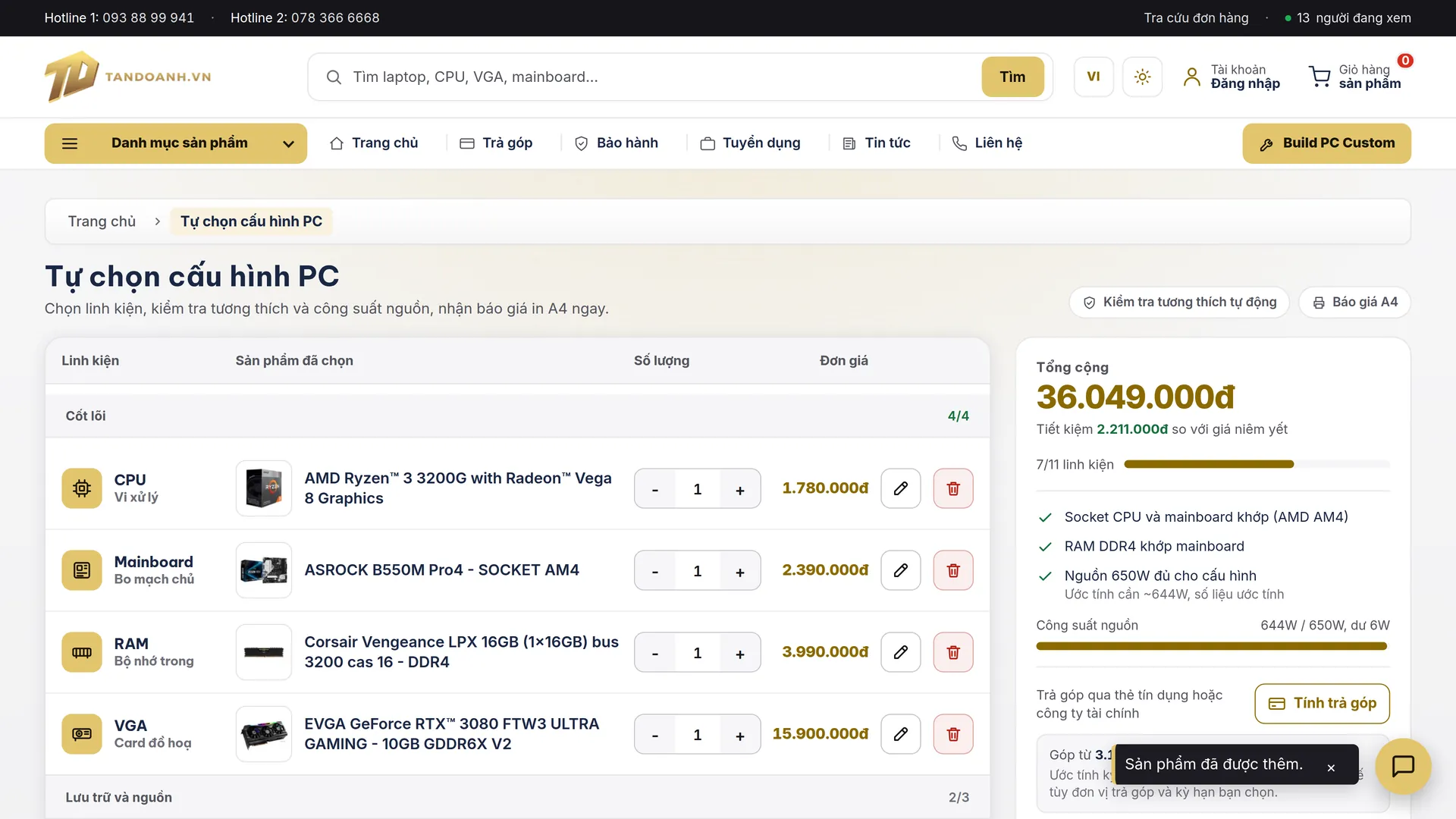Open Tuyển dụng menu item
Image resolution: width=1456 pixels, height=819 pixels.
[751, 143]
